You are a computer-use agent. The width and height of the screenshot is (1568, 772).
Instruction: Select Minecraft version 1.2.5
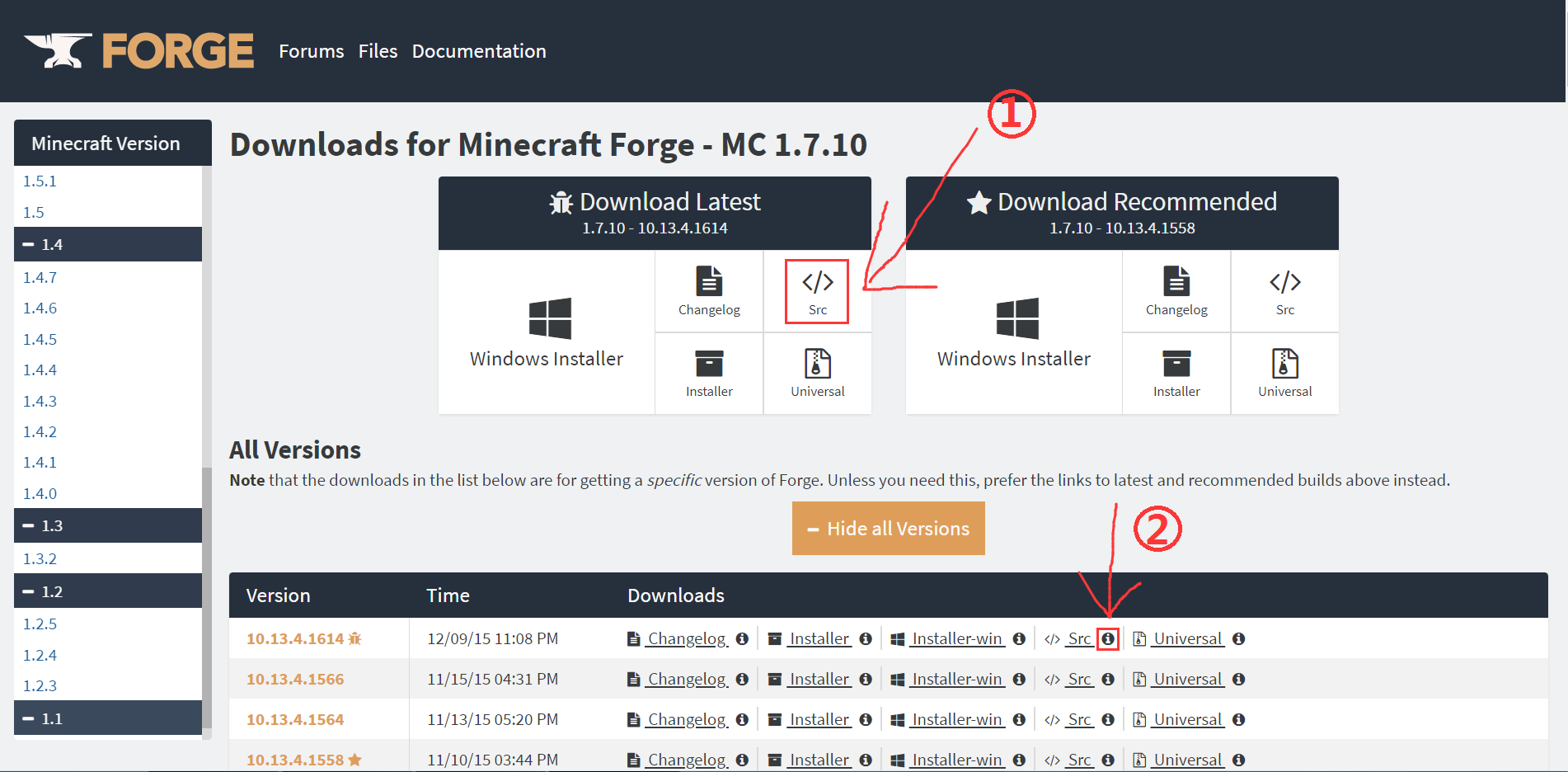(x=40, y=624)
